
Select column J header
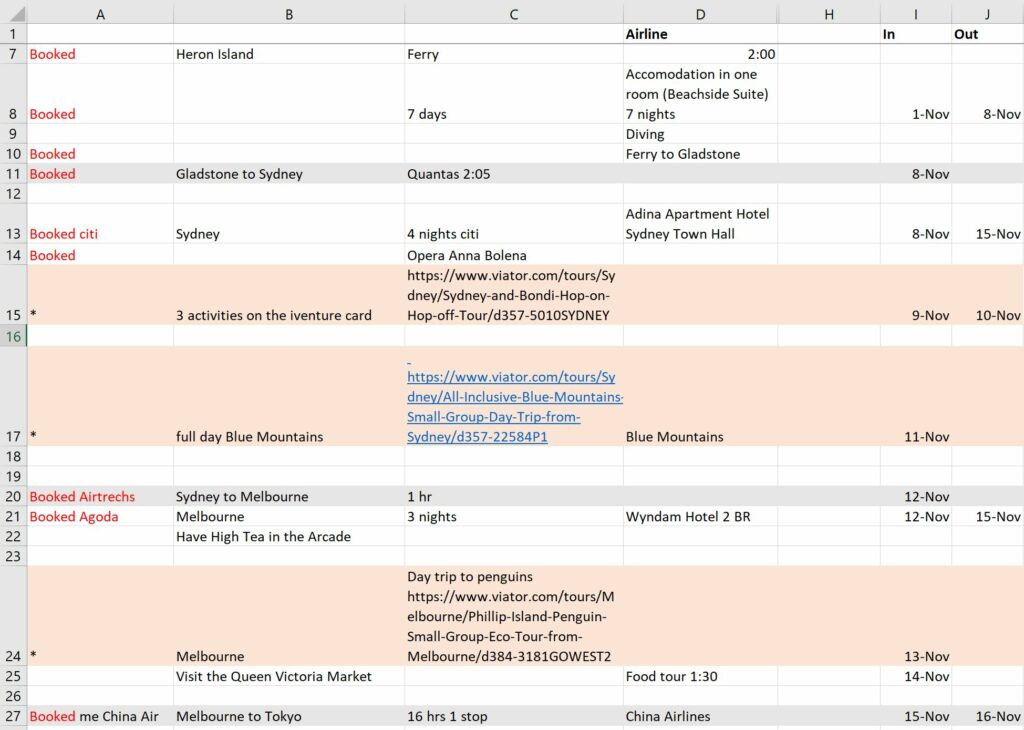tap(987, 14)
